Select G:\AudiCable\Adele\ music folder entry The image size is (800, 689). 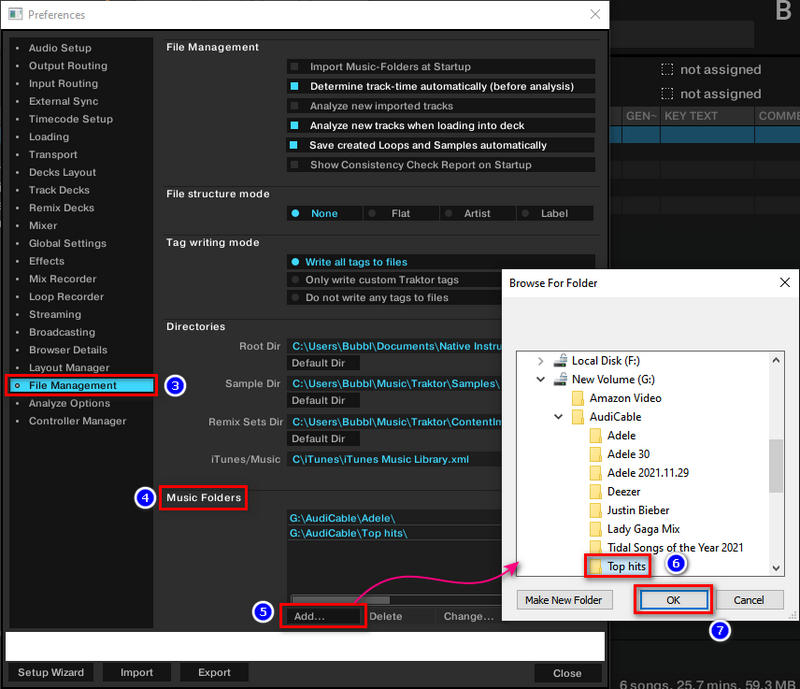click(x=394, y=519)
